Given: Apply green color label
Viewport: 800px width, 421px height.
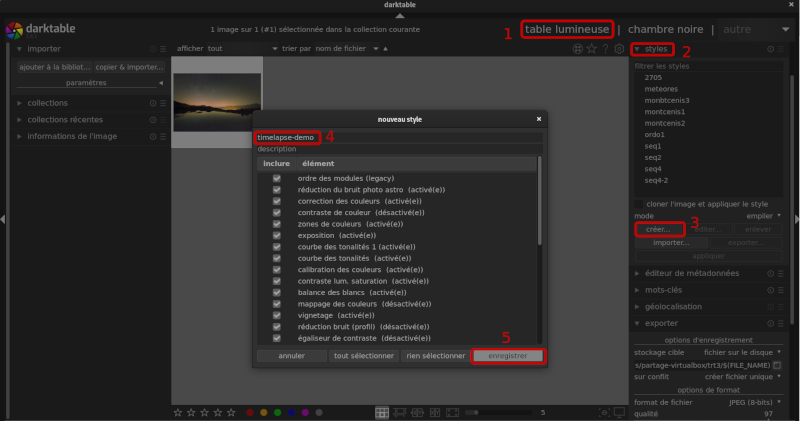Looking at the screenshot, I should point(278,412).
